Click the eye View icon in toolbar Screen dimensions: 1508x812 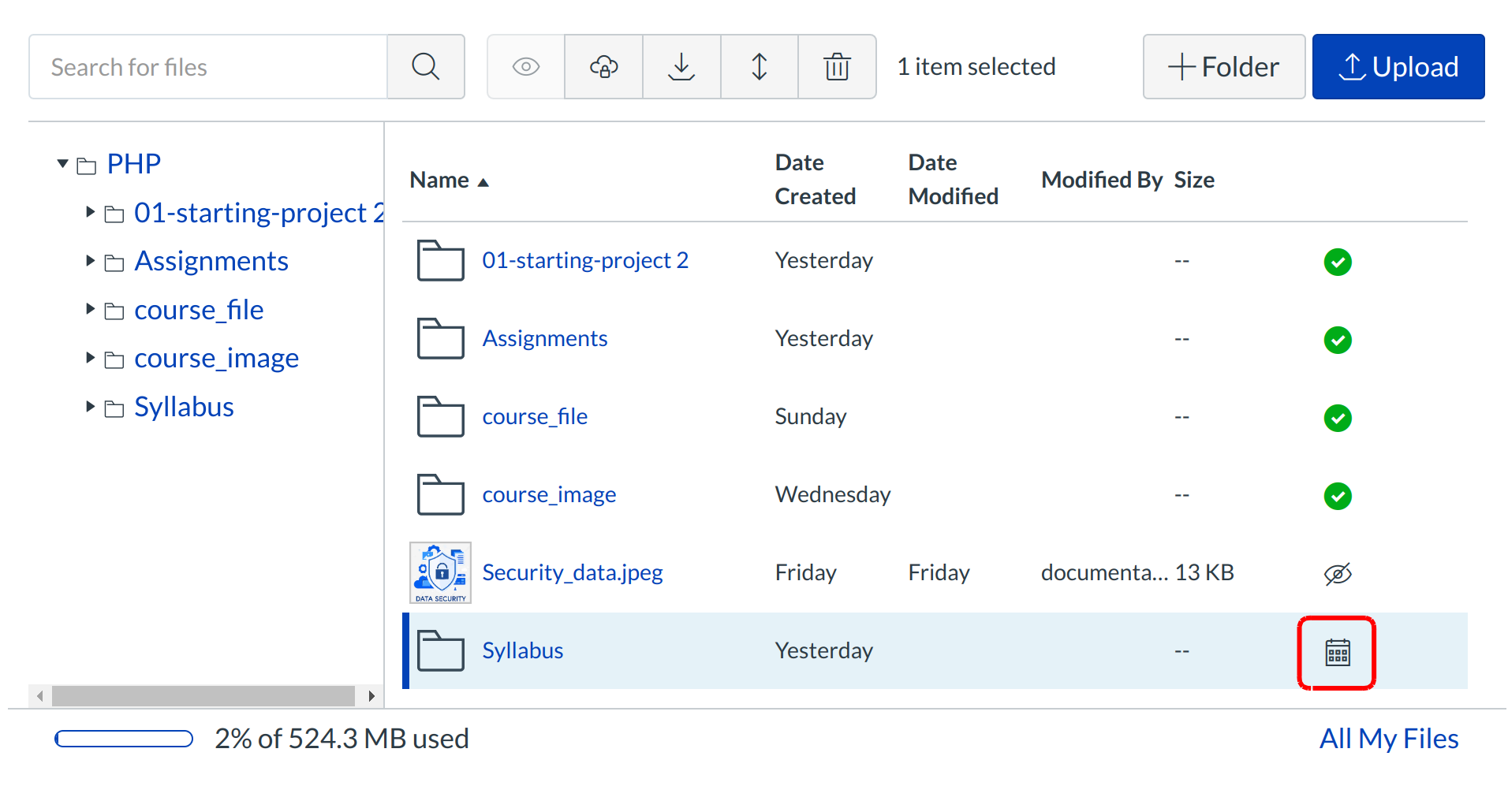[526, 67]
